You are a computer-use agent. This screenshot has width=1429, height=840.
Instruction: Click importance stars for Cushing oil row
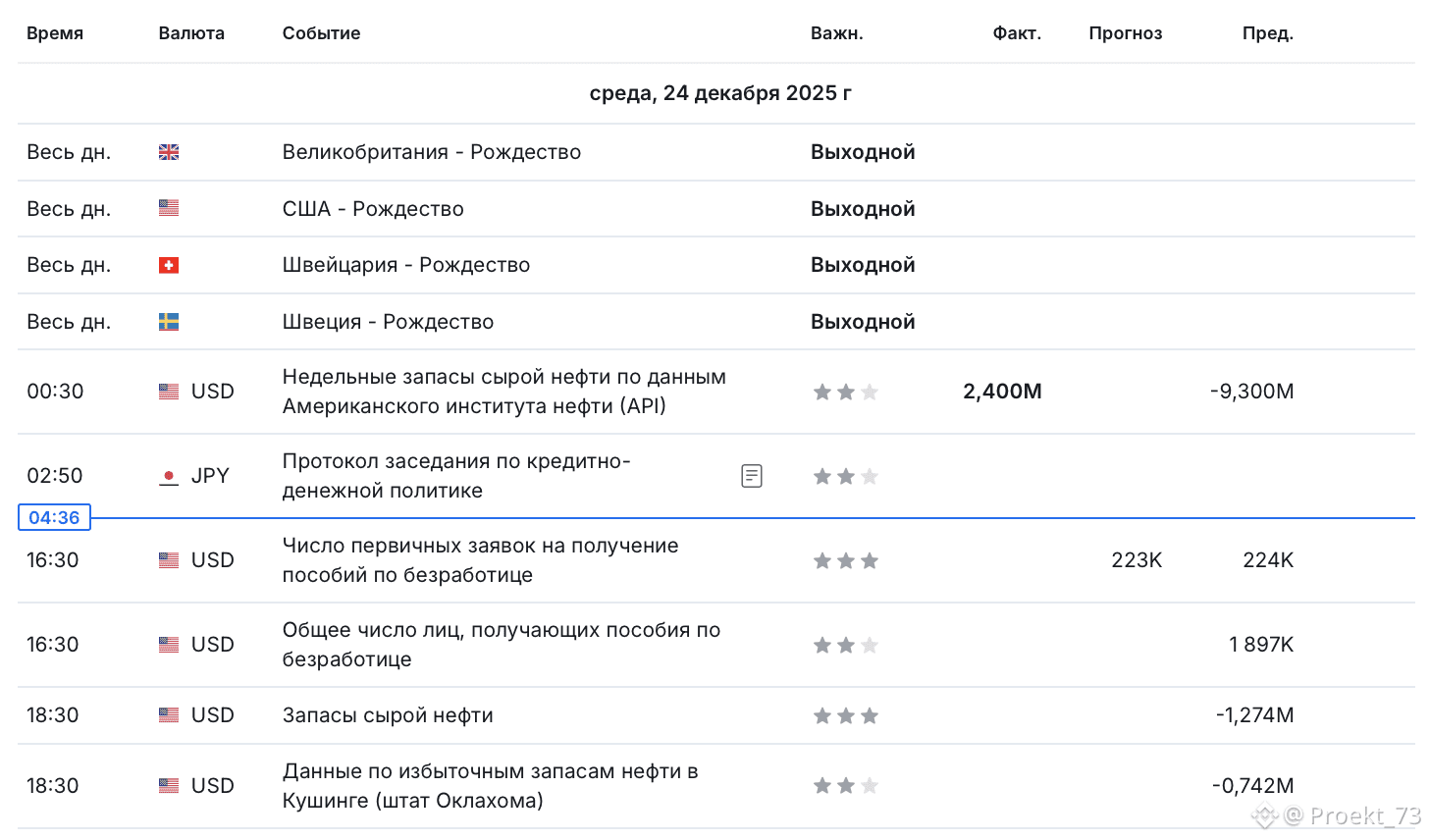click(846, 785)
